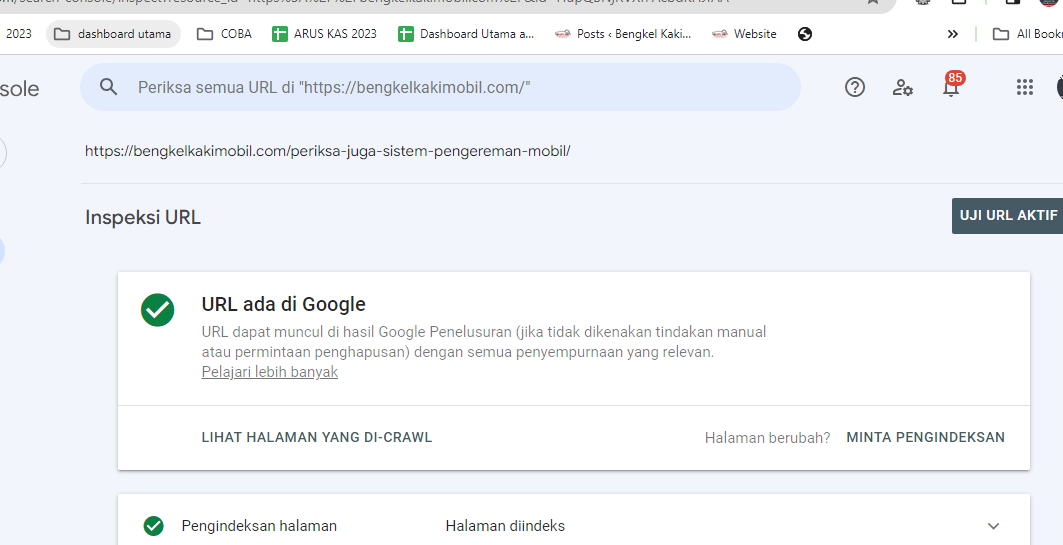This screenshot has width=1063, height=545.
Task: Click LIHAT HALAMAN YANG DI-CRAWL
Action: [317, 437]
